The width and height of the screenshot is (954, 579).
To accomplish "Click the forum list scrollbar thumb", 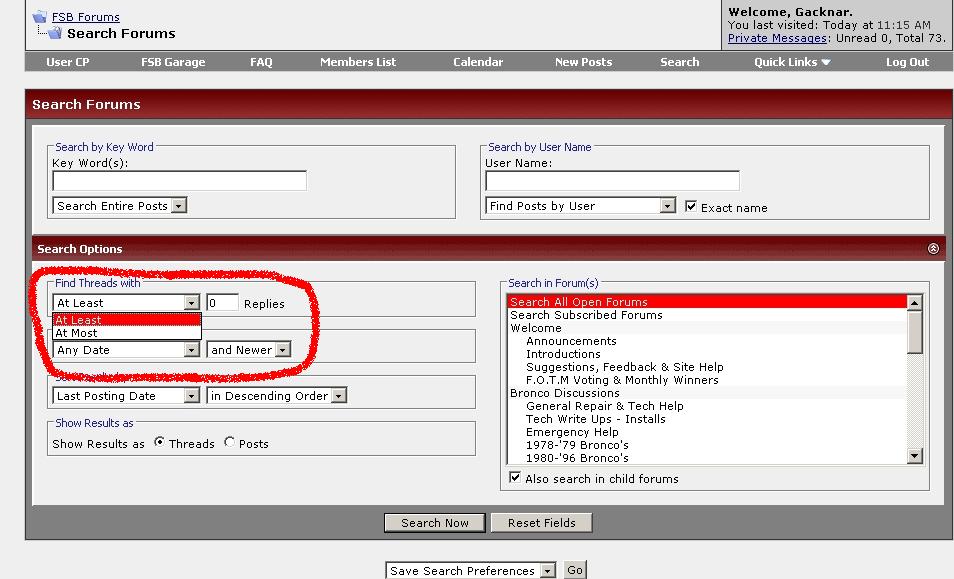I will (x=914, y=332).
